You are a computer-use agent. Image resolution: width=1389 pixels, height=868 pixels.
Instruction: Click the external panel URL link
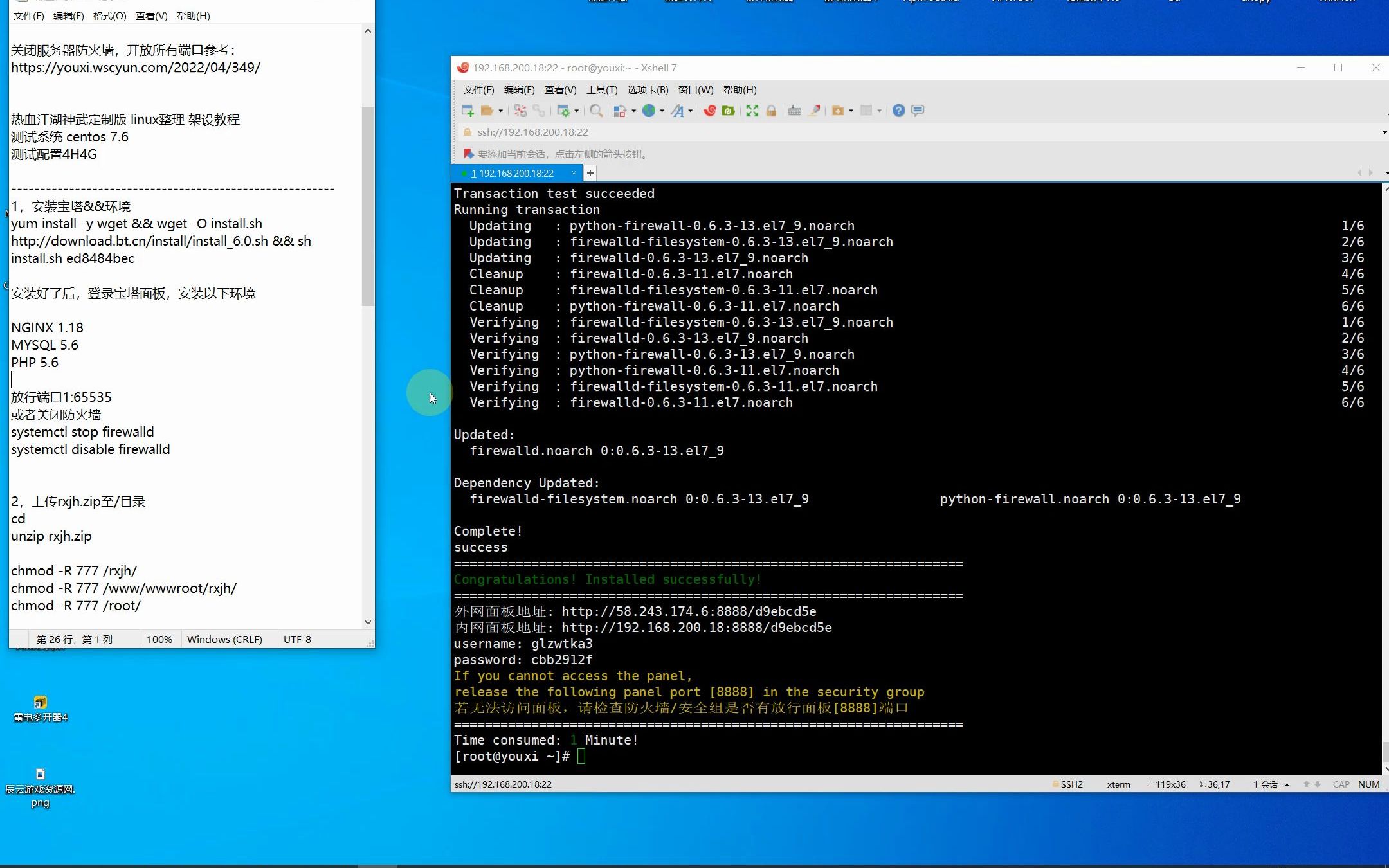[689, 611]
